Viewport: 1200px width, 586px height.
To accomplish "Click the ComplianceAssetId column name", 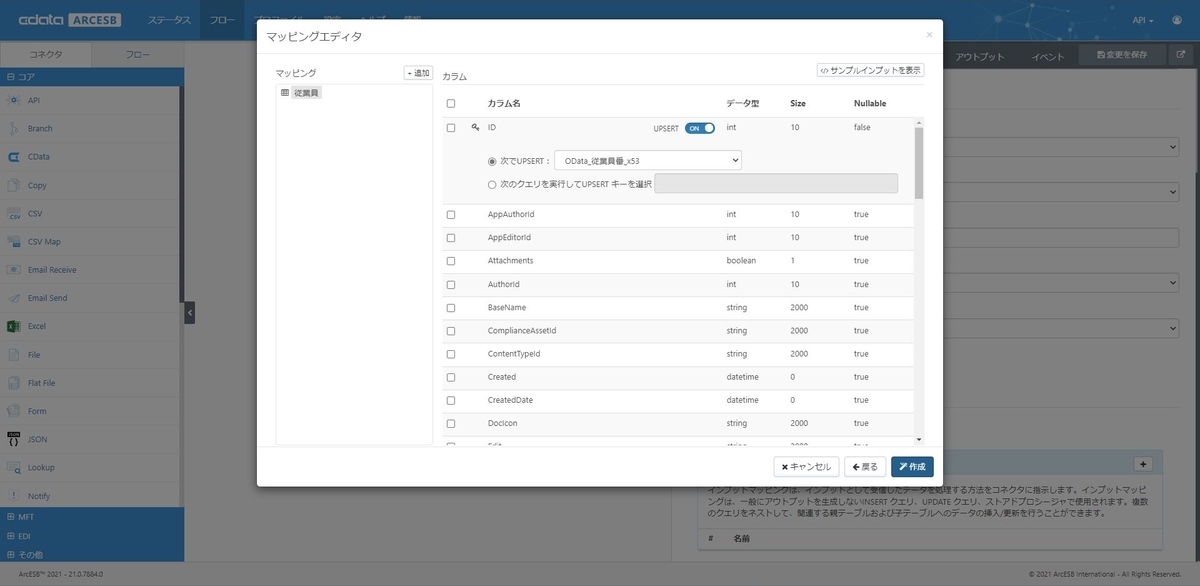I will coord(522,331).
